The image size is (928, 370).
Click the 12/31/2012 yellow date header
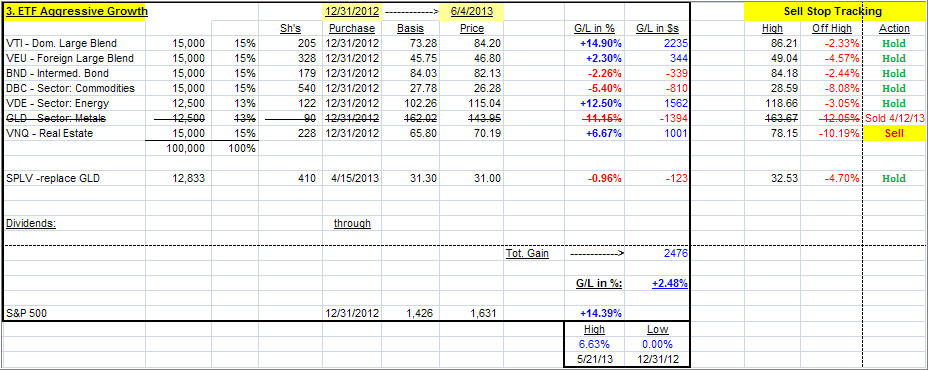352,12
